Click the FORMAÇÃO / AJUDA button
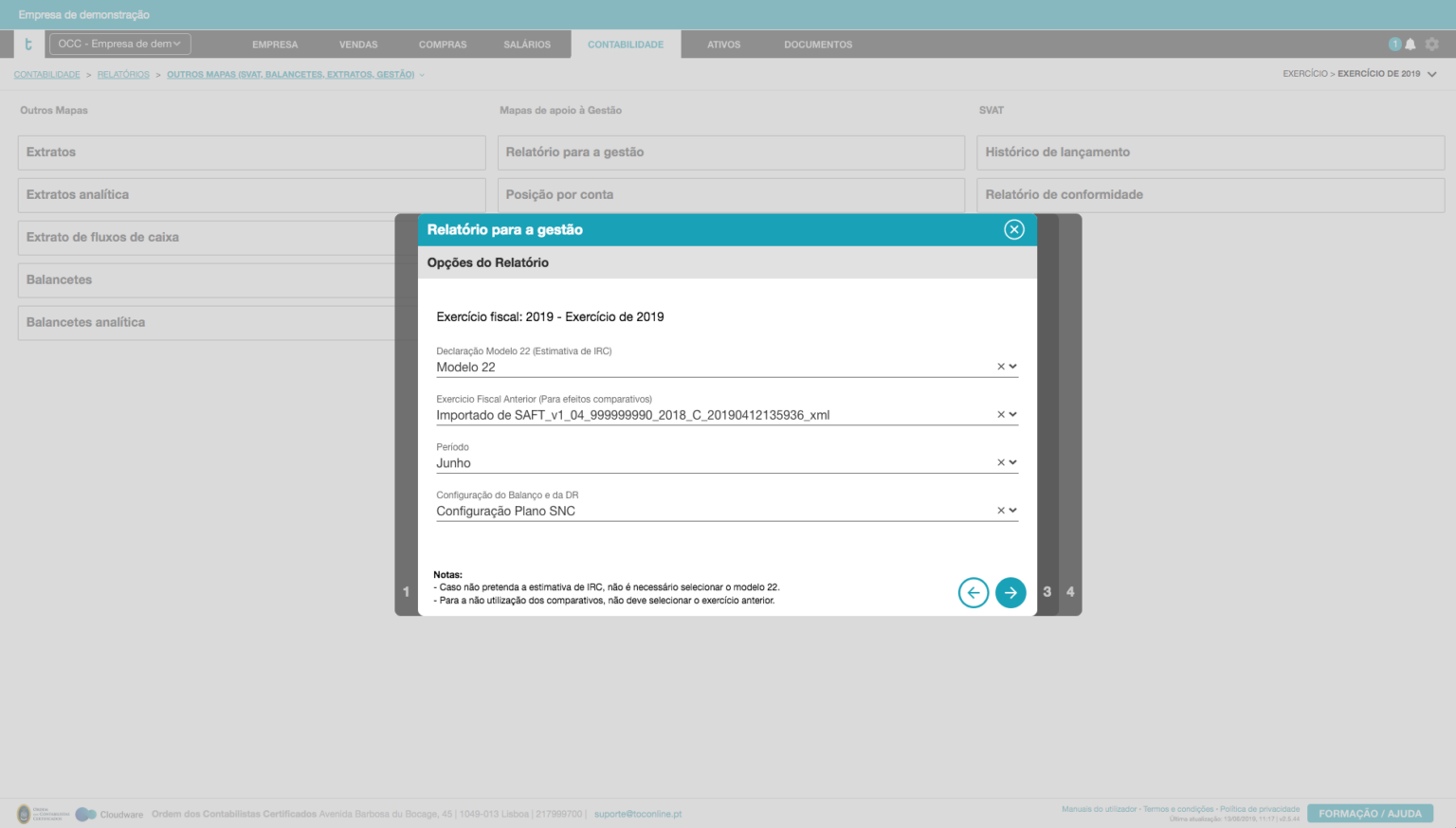Image resolution: width=1456 pixels, height=828 pixels. coord(1370,813)
